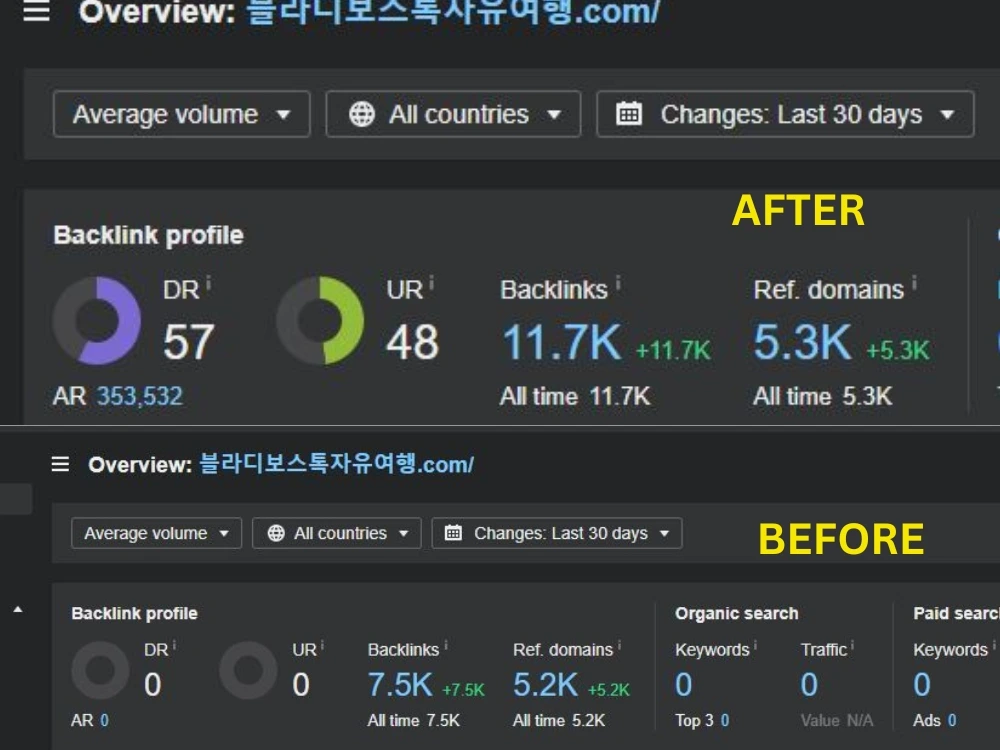
Task: Click info icon beside Ref. domains 5.2K
Action: [x=619, y=646]
